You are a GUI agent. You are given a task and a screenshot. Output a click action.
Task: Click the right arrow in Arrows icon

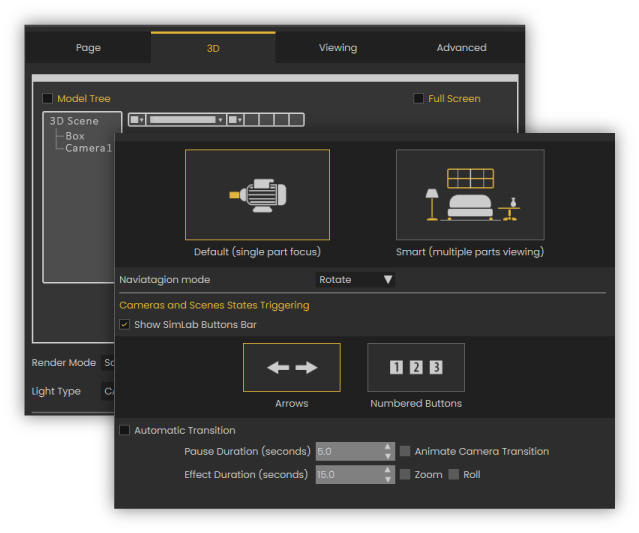[305, 368]
